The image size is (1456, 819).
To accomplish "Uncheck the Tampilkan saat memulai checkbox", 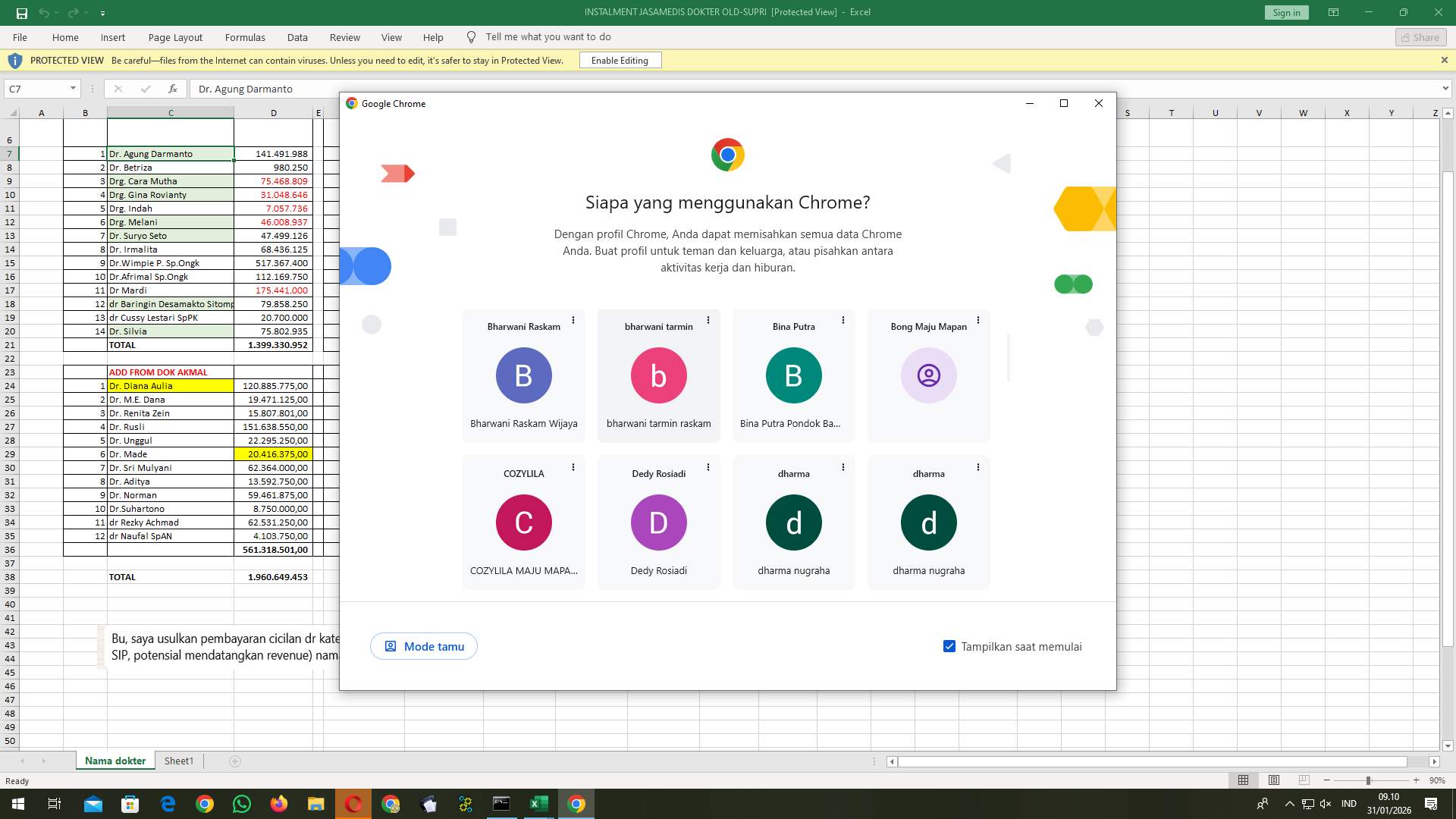I will (x=948, y=646).
